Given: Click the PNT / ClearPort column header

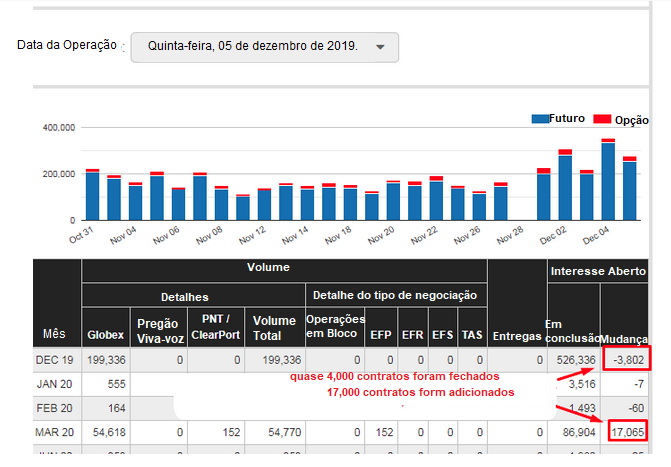Looking at the screenshot, I should [x=216, y=327].
